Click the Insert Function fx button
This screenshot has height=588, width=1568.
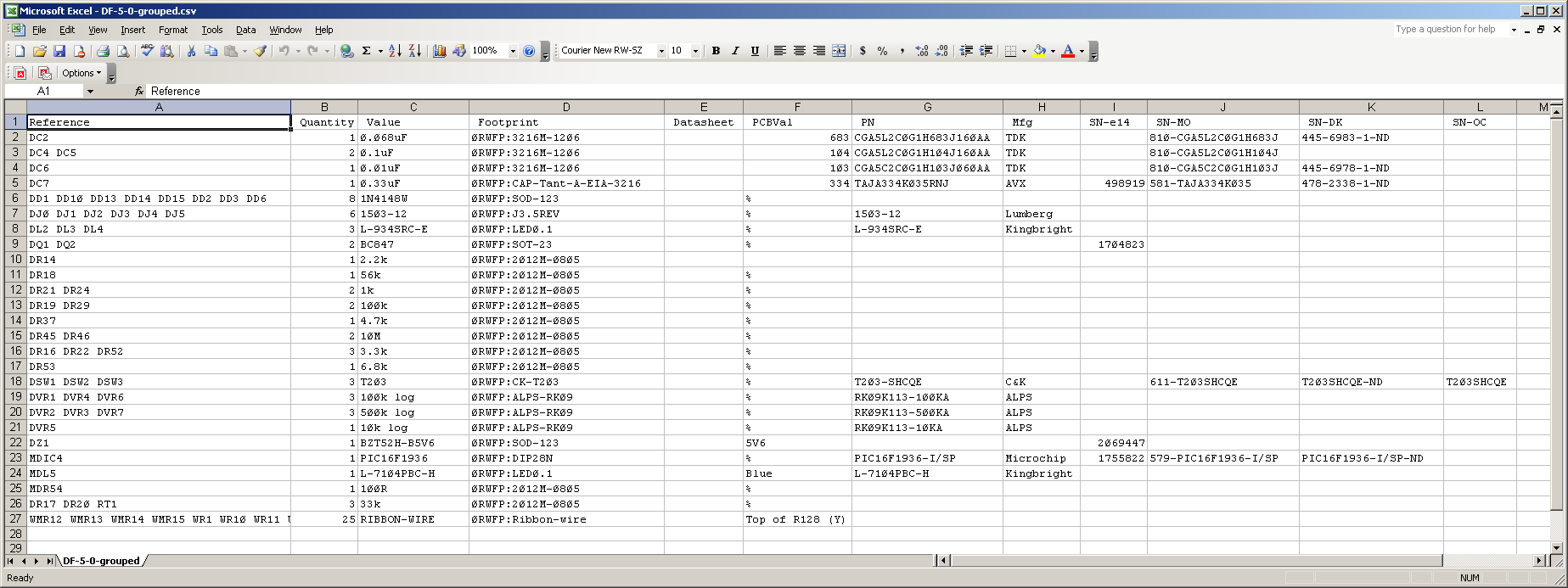pos(139,91)
